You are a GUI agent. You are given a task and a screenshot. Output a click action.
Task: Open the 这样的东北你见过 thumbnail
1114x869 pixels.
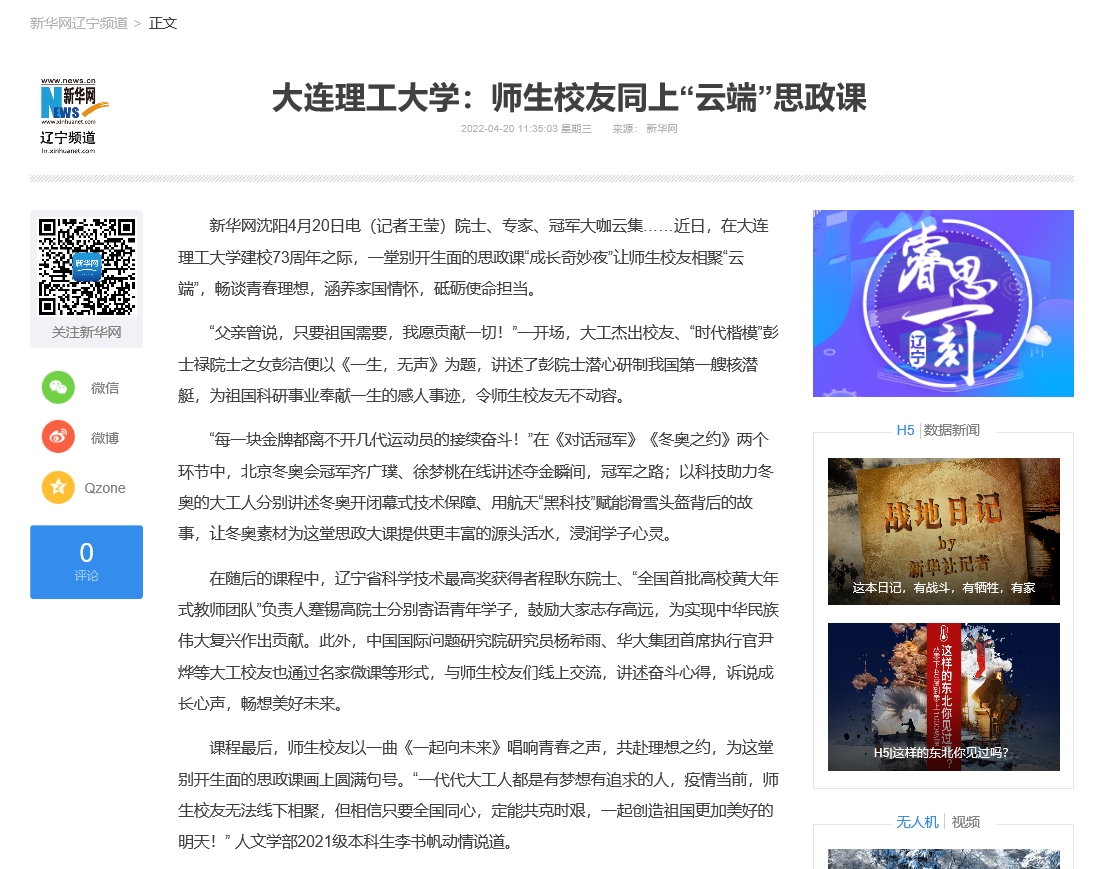[x=943, y=696]
